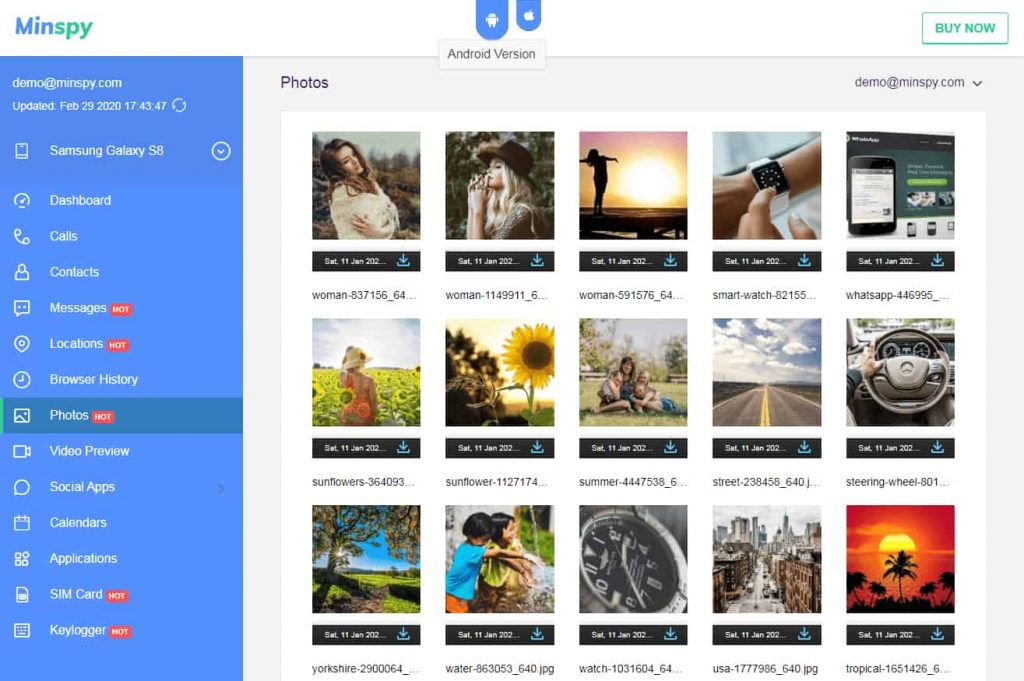Viewport: 1024px width, 681px height.
Task: Click the Android version icon
Action: [x=491, y=19]
